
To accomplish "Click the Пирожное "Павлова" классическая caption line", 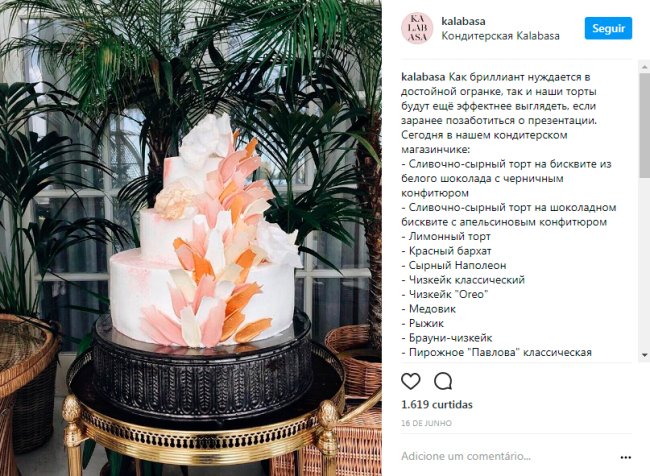I will coord(496,352).
